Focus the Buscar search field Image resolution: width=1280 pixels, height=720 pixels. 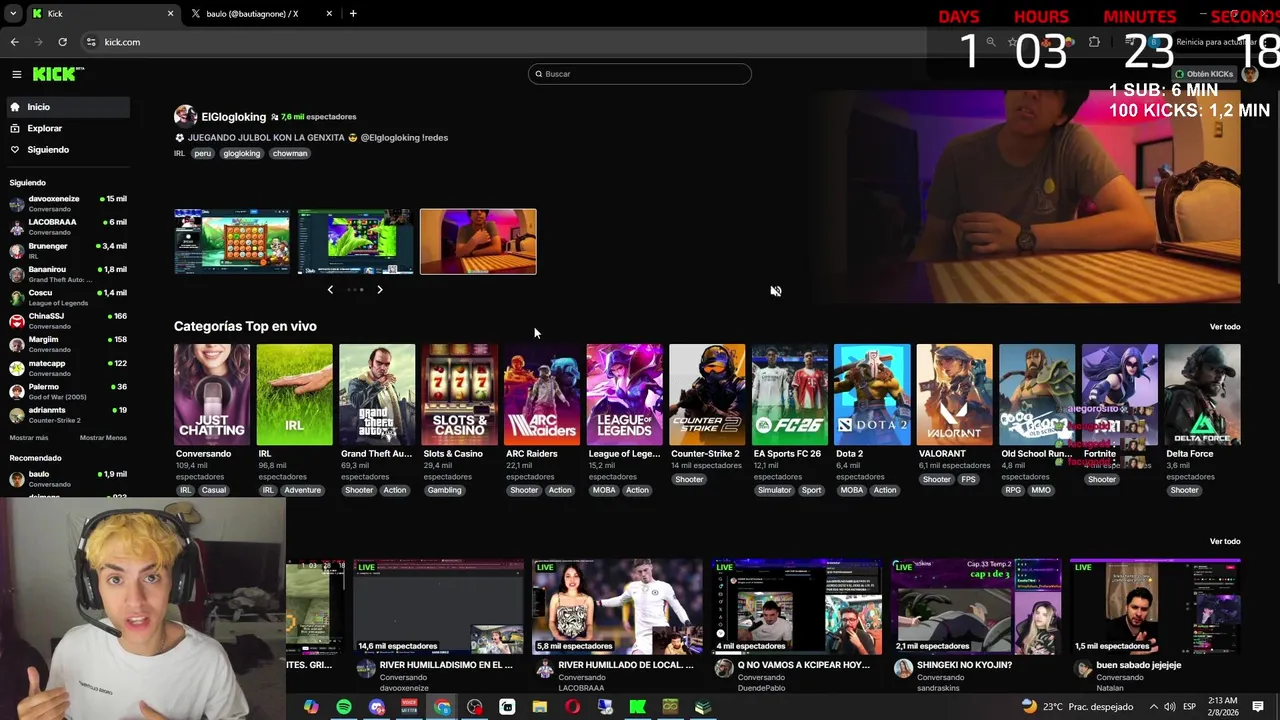click(x=640, y=74)
